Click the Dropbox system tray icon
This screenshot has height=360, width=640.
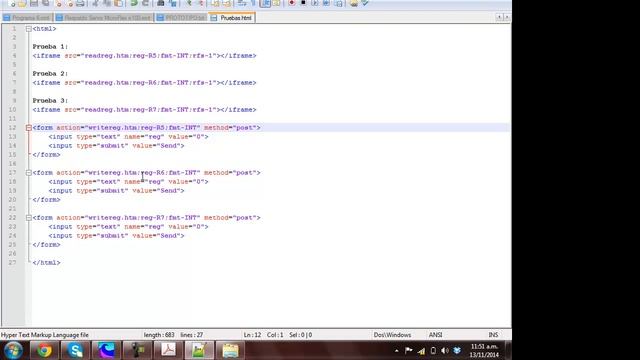(x=457, y=351)
